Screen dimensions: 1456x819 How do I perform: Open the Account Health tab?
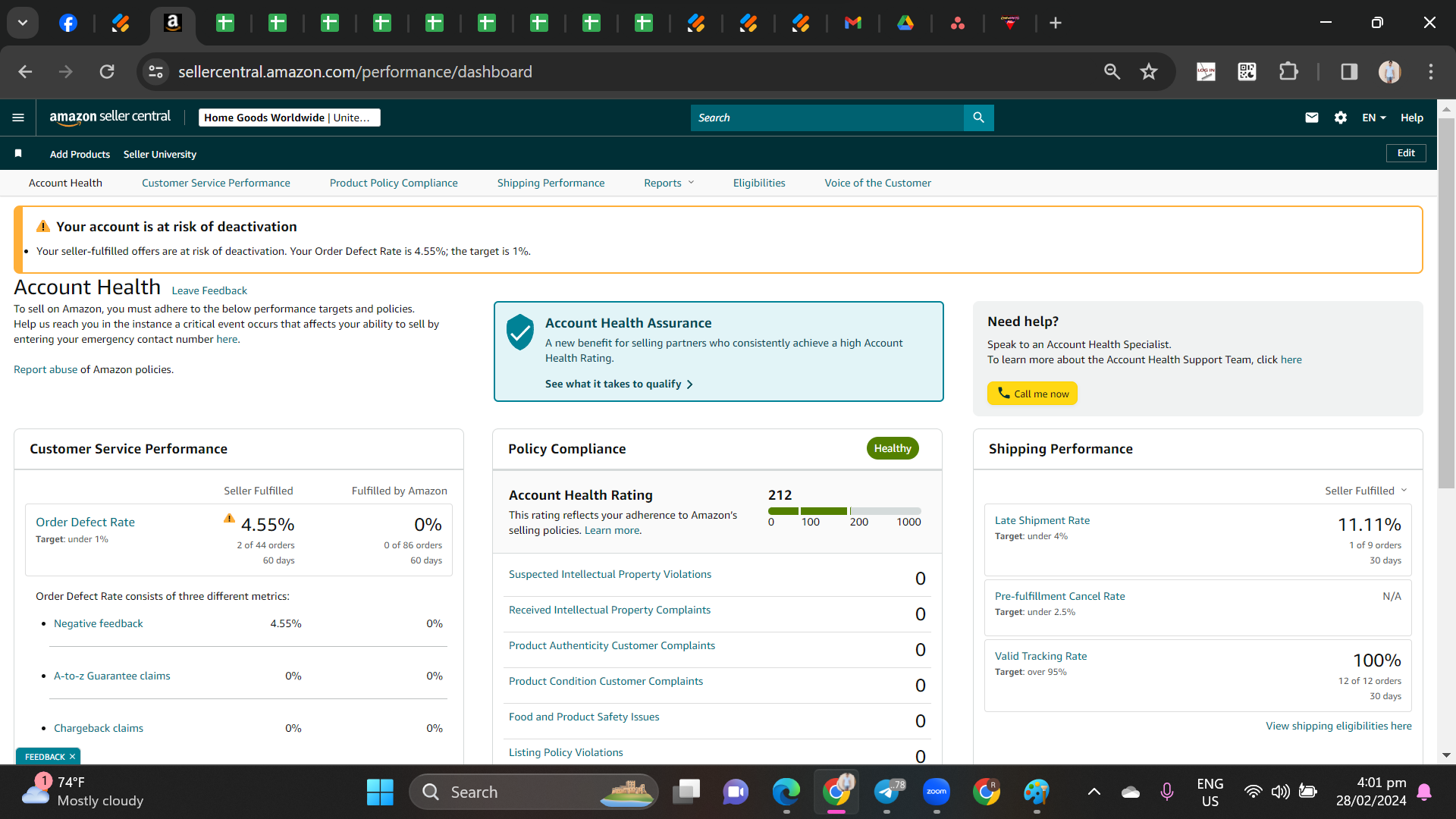(x=65, y=183)
